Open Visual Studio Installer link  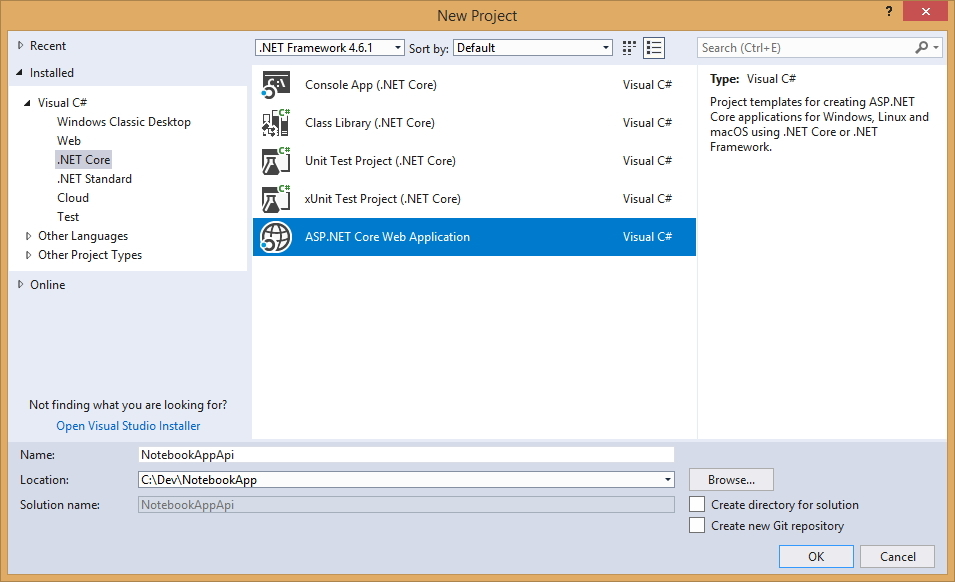129,426
